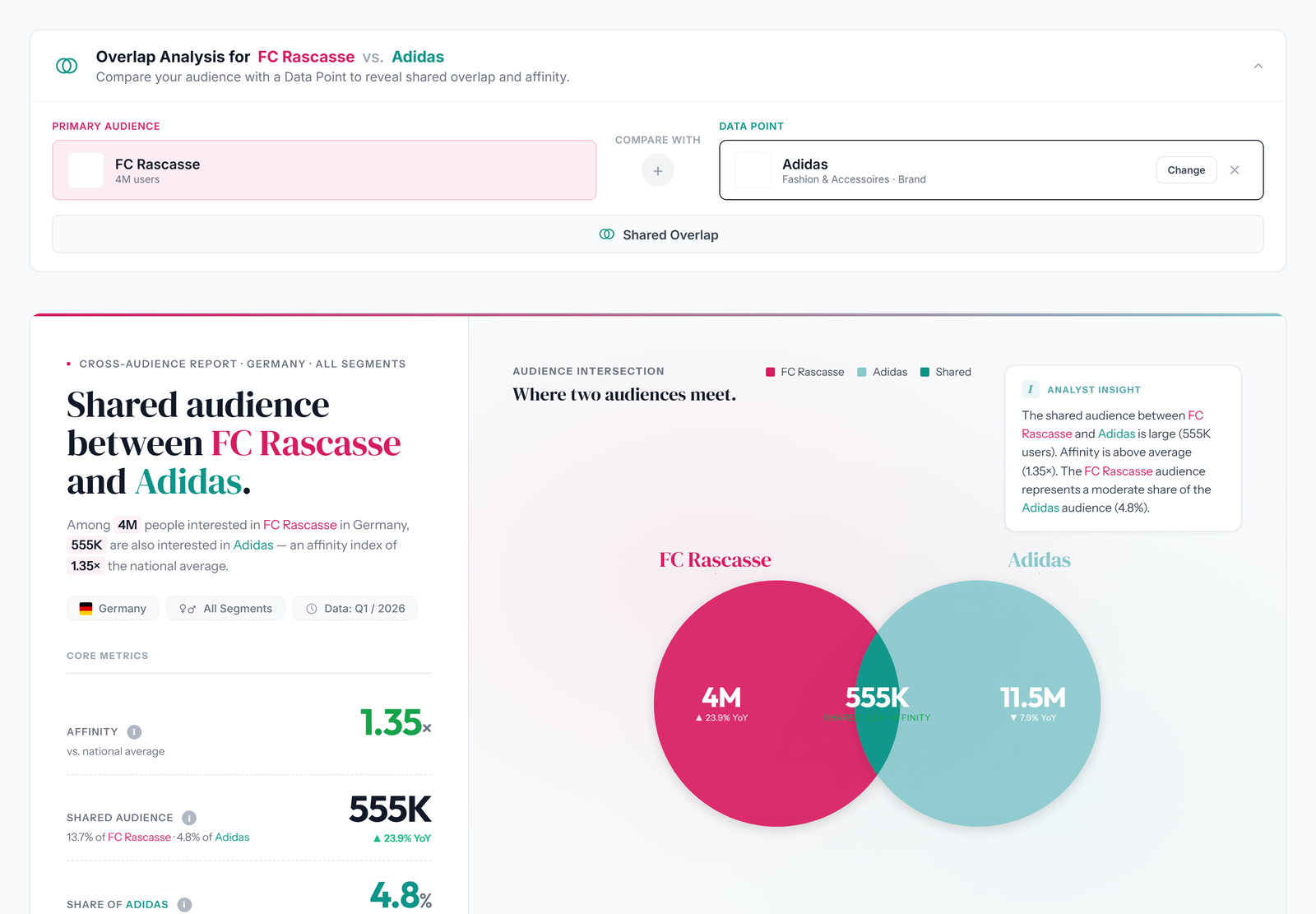1316x914 pixels.
Task: Click the '23.9% YoY' under 555K metric
Action: coord(402,838)
